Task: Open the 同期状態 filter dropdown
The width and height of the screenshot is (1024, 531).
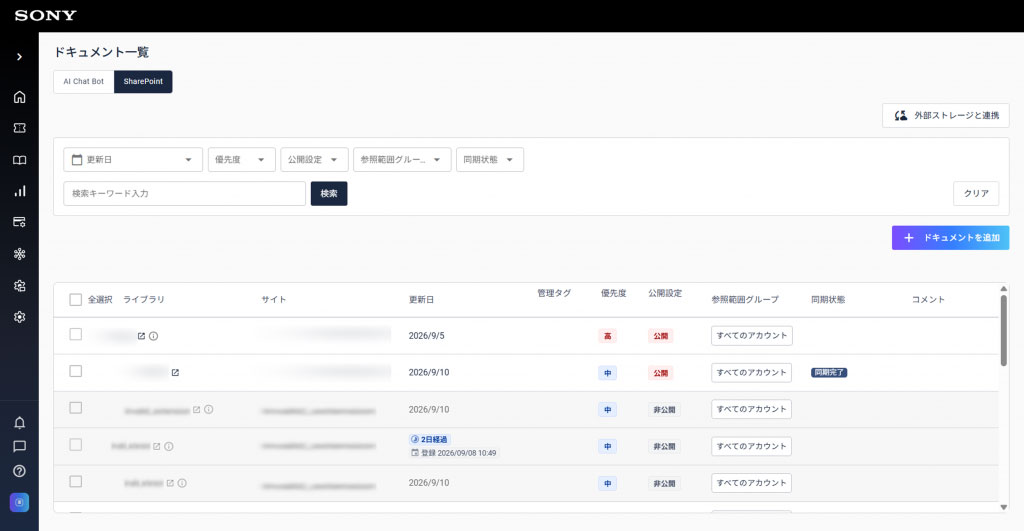Action: coord(490,159)
